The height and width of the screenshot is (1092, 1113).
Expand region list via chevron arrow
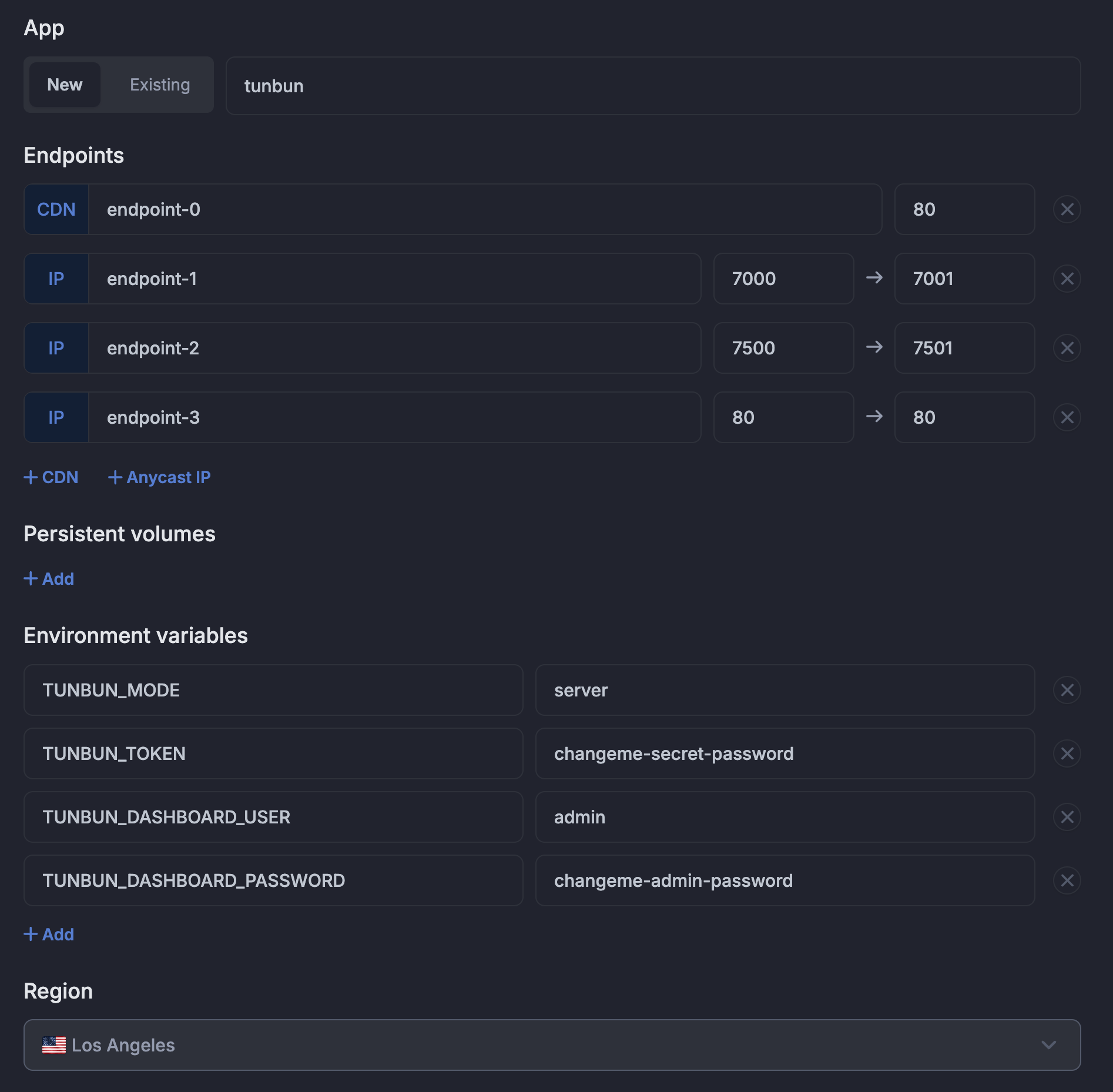click(x=1048, y=1045)
